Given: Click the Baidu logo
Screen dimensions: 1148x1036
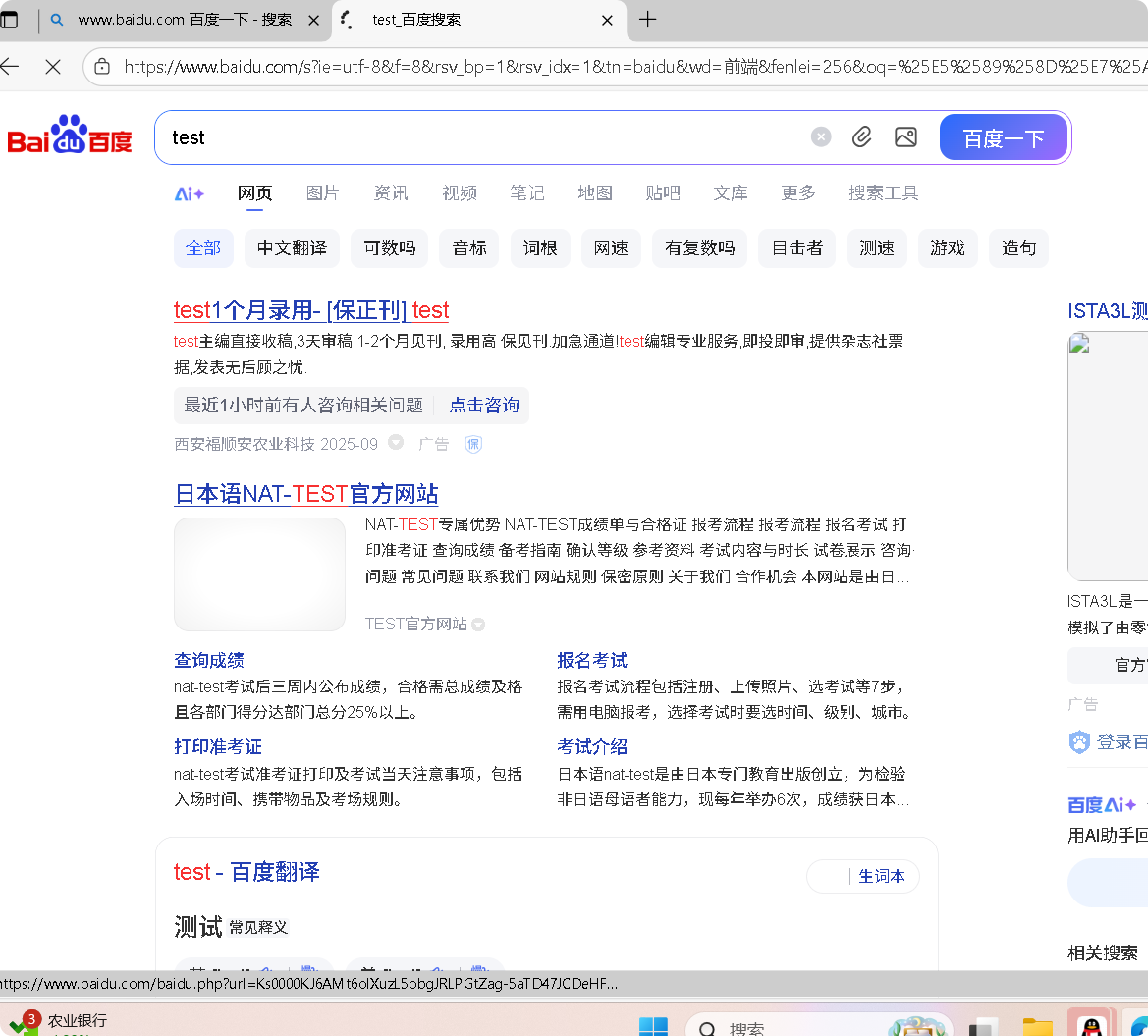Looking at the screenshot, I should [70, 135].
